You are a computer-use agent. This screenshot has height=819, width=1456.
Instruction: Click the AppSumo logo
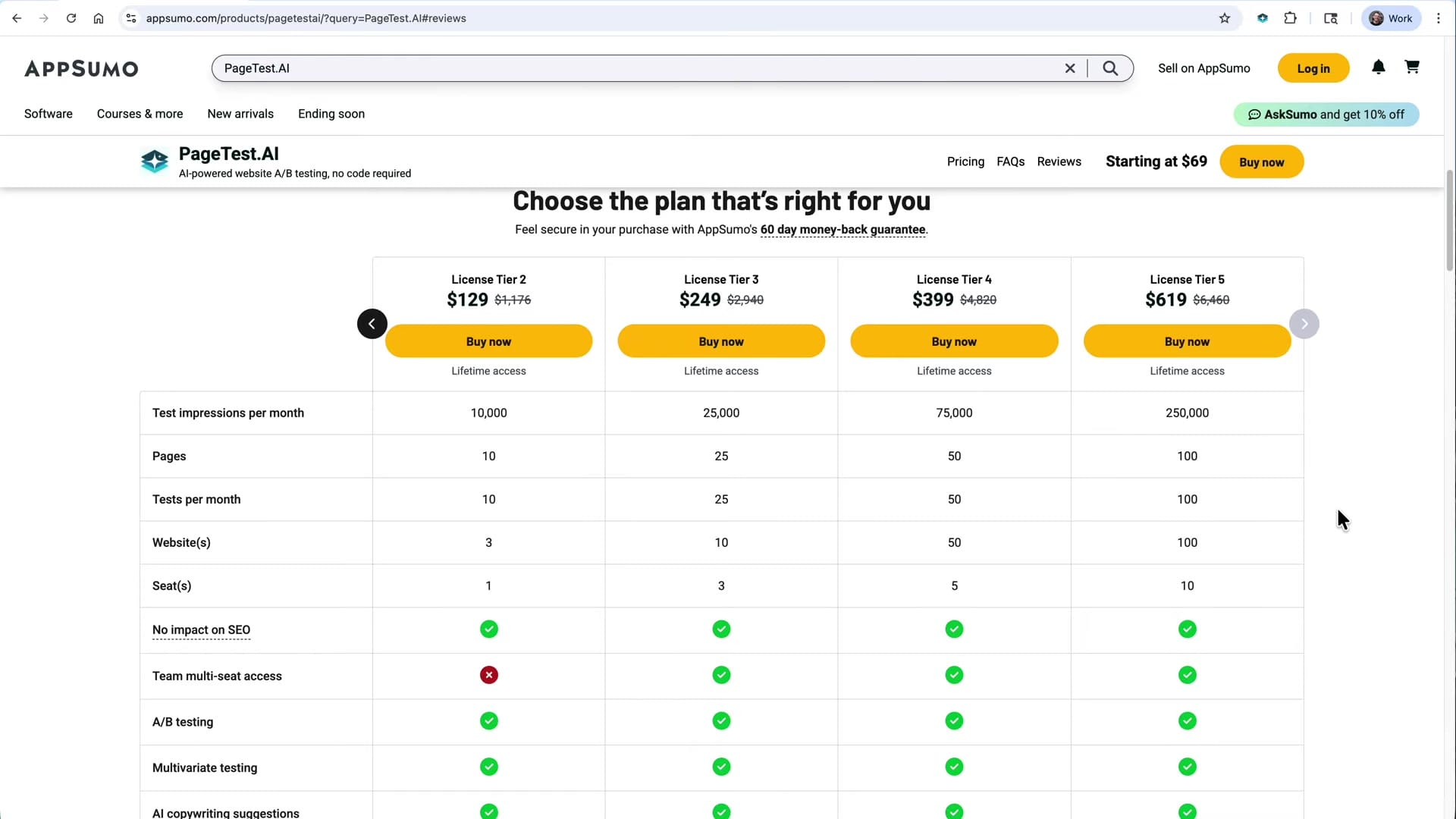pos(81,69)
